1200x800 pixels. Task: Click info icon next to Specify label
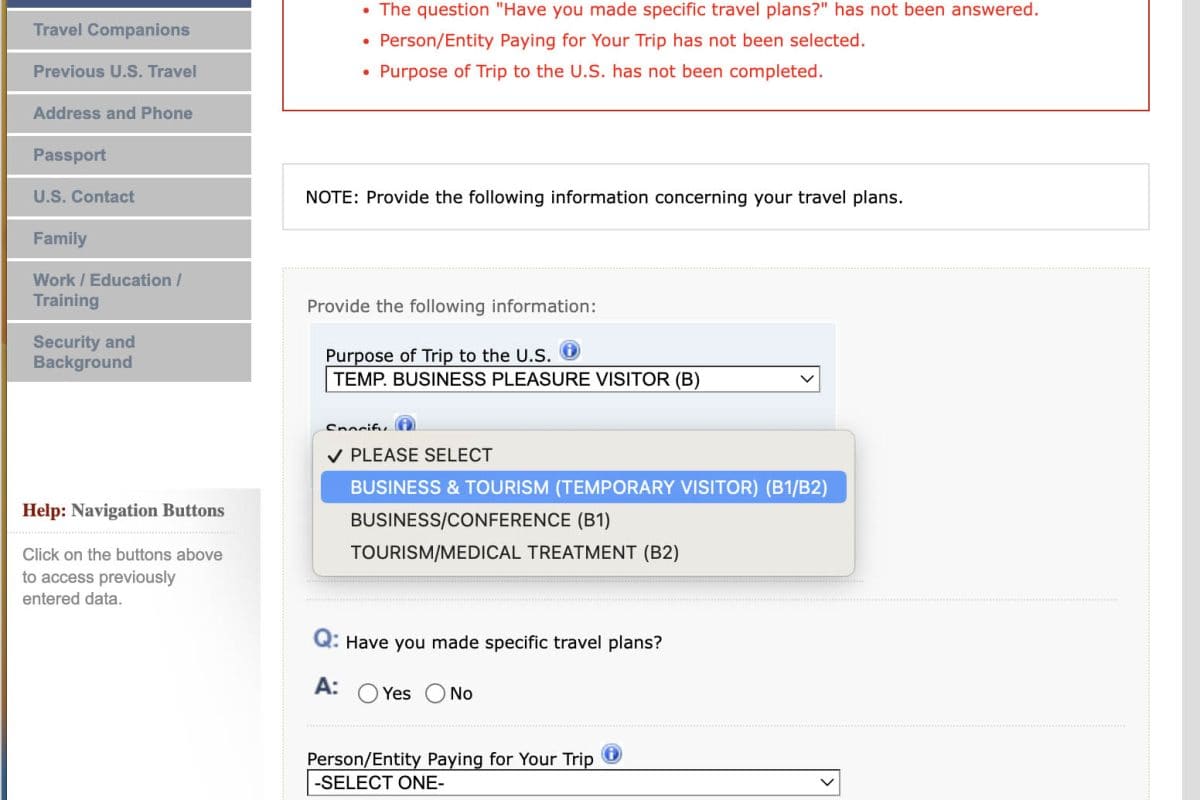(405, 425)
